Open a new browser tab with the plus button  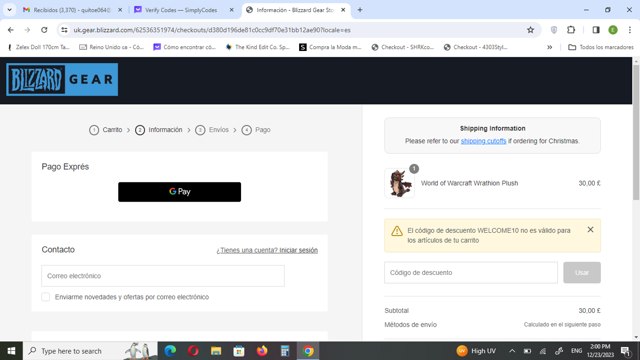[x=360, y=10]
